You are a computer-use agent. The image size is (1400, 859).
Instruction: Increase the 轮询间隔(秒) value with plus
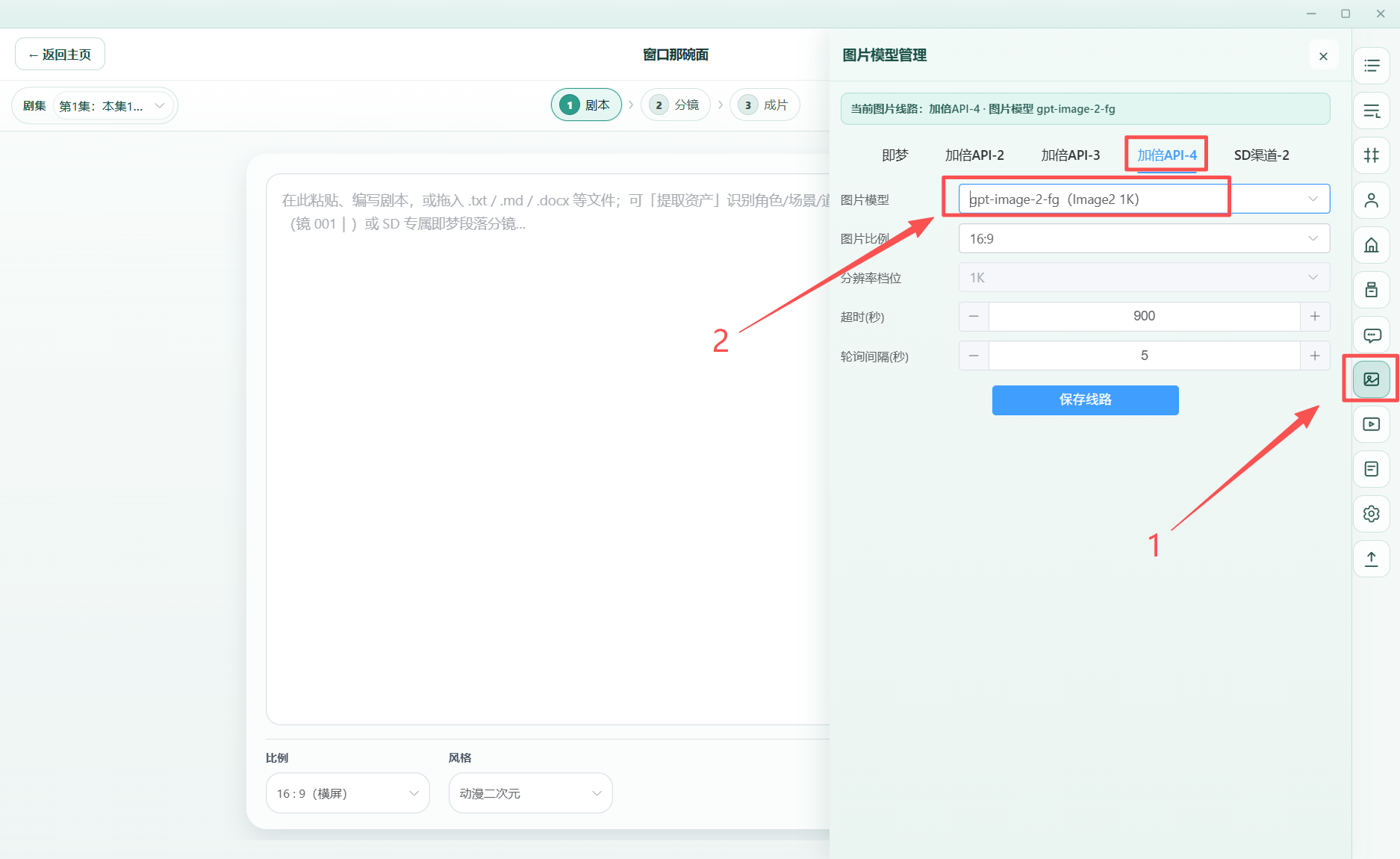point(1315,356)
